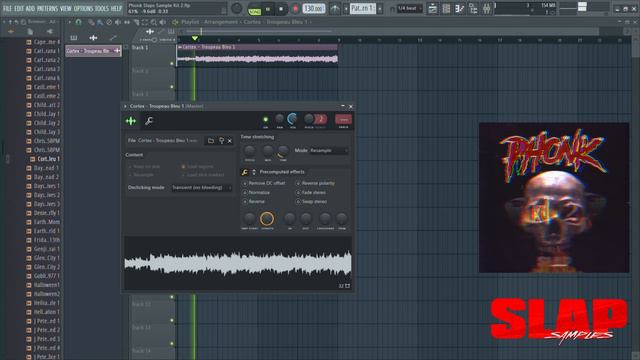Click the automation clip focus icon above the picker
Image resolution: width=640 pixels, height=360 pixels.
coord(113,38)
